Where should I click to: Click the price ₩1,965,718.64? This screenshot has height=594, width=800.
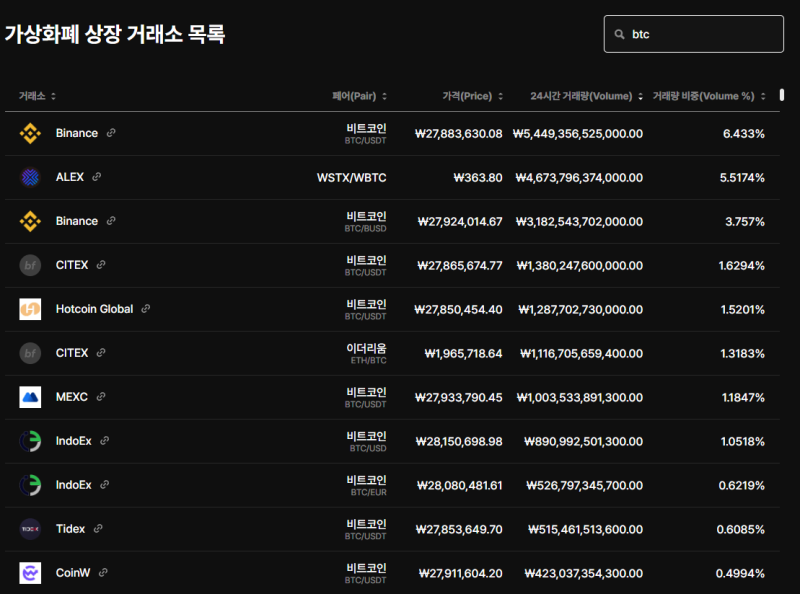coord(464,353)
